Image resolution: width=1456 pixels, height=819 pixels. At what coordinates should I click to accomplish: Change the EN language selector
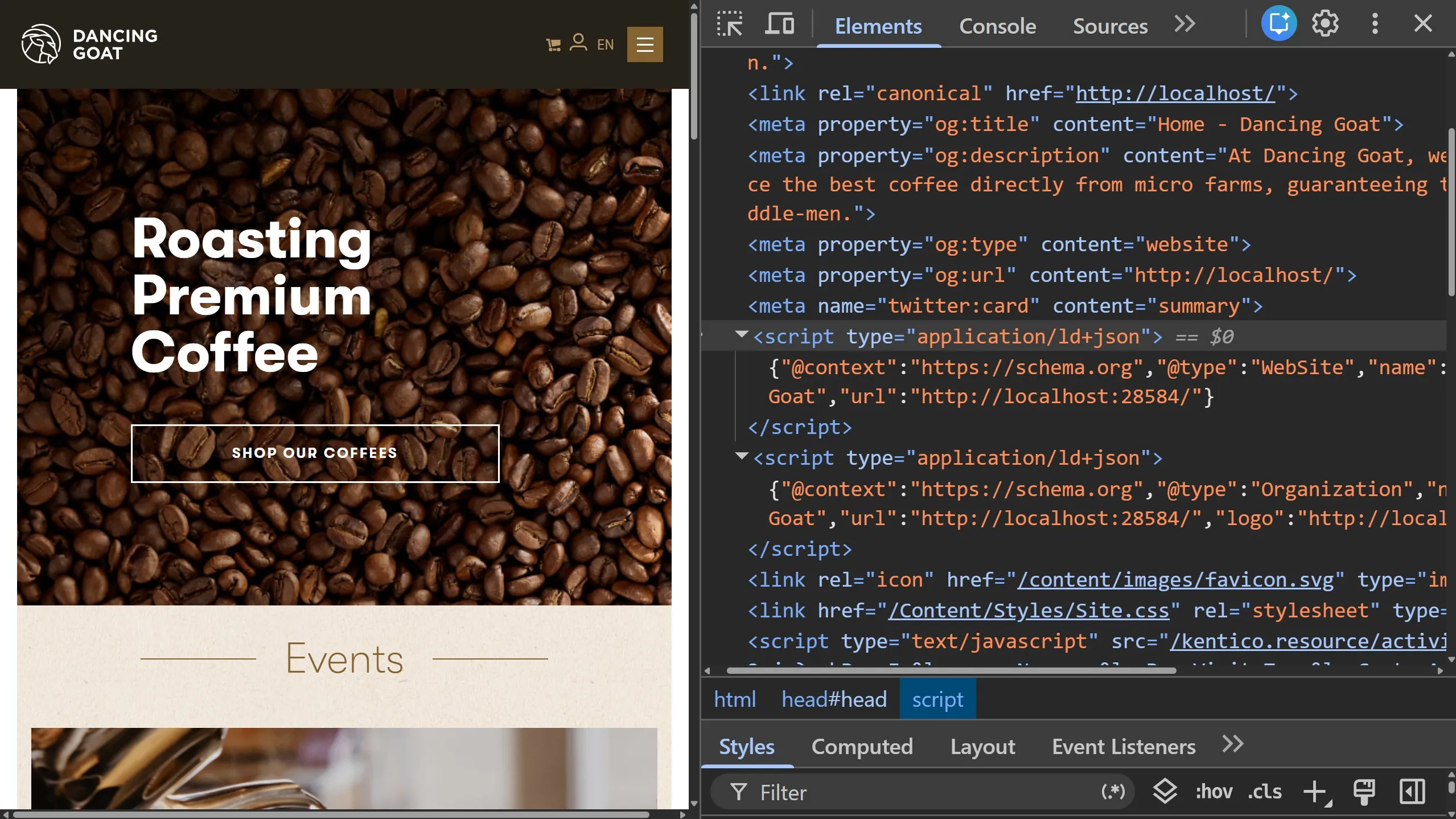pyautogui.click(x=605, y=44)
